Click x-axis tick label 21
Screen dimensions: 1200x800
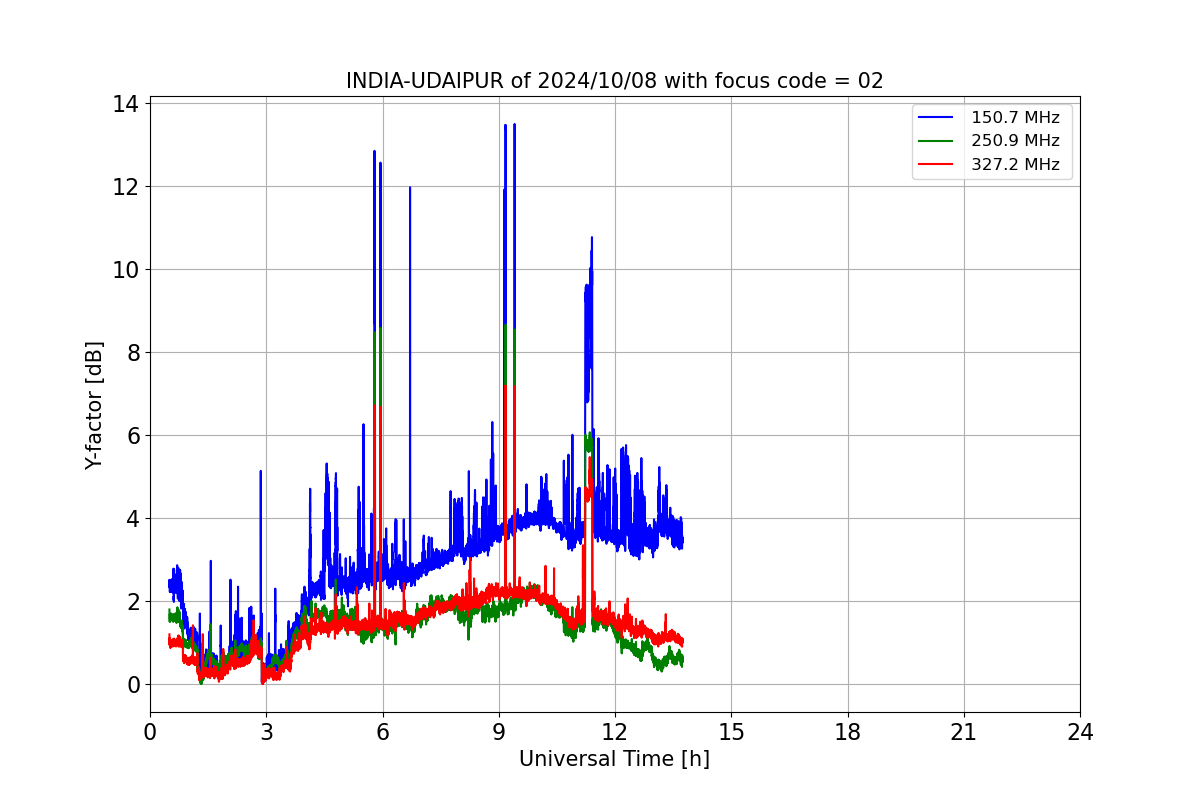(x=964, y=732)
